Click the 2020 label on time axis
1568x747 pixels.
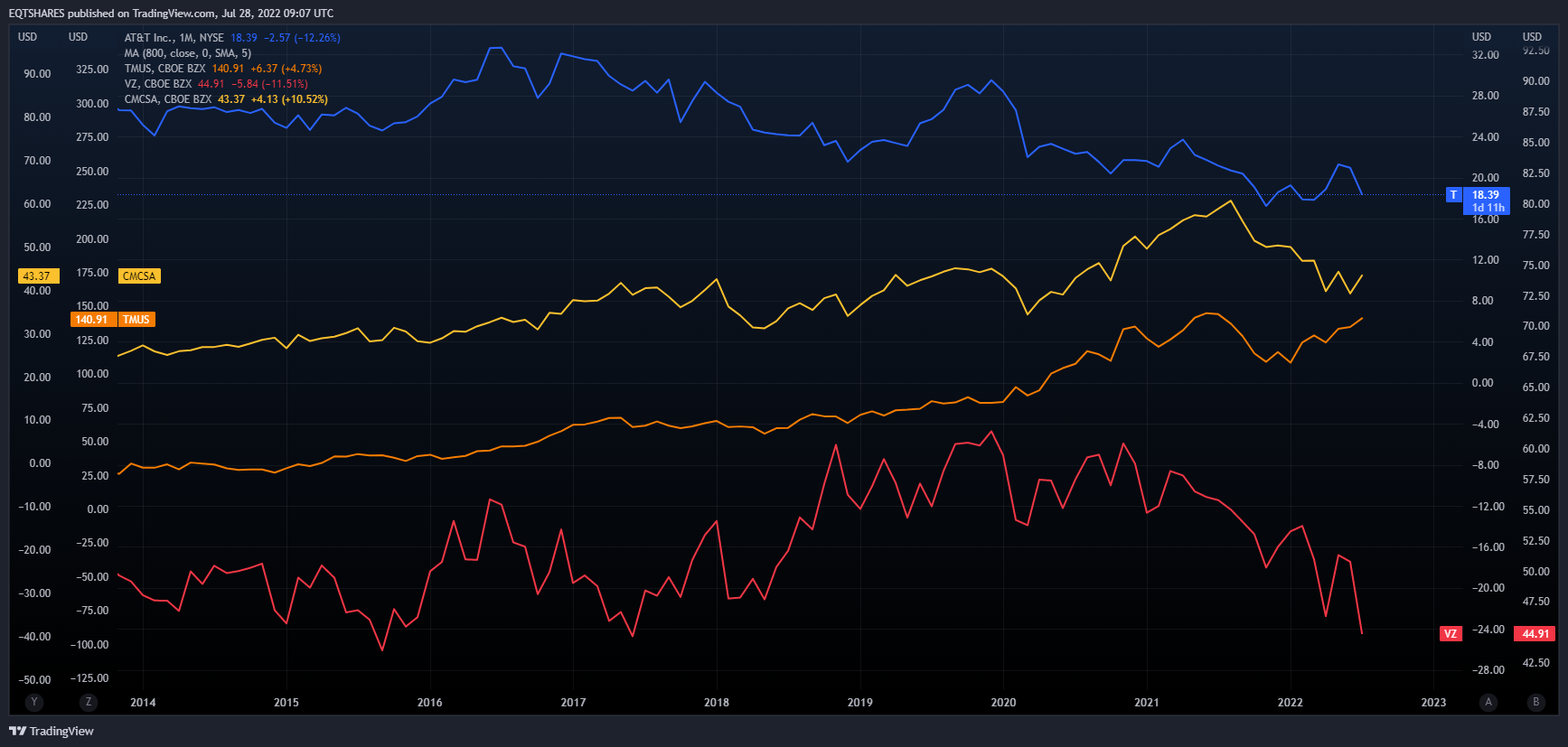[1003, 703]
